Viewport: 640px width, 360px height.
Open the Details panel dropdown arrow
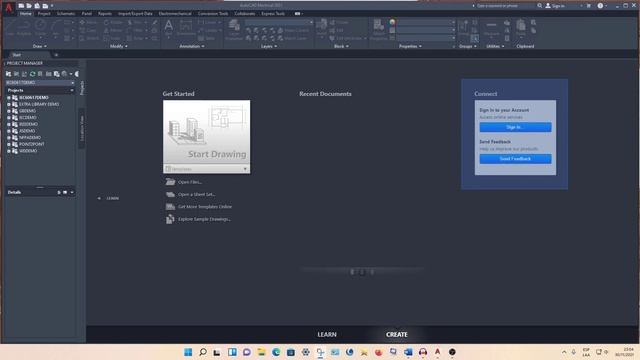72,192
